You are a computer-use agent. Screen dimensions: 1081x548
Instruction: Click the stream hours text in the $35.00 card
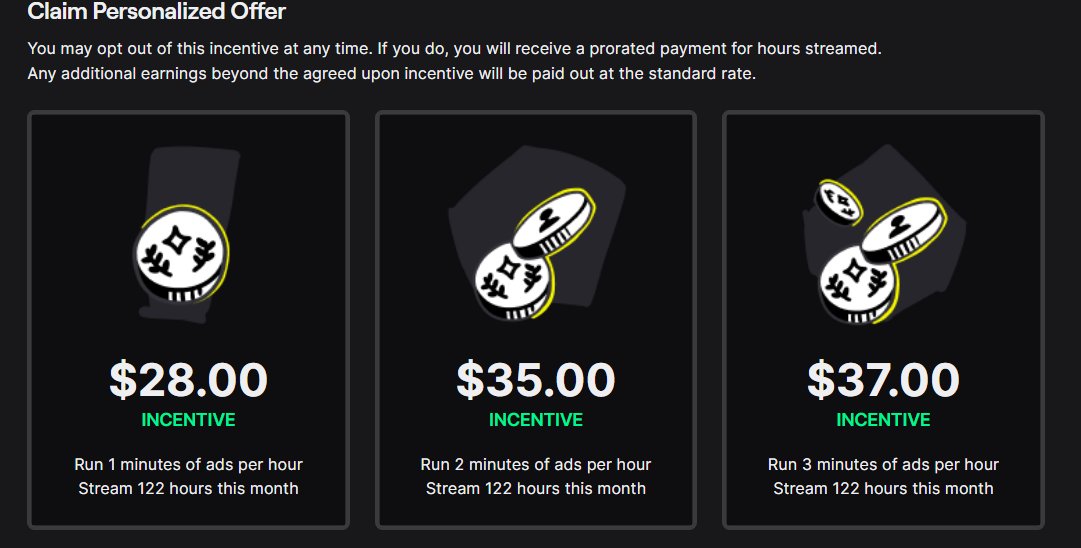coord(535,489)
